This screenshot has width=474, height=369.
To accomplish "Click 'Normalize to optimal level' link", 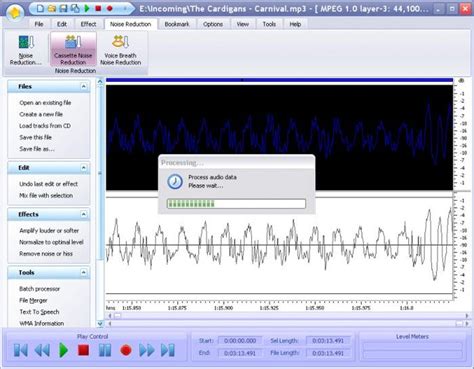I will tap(51, 242).
